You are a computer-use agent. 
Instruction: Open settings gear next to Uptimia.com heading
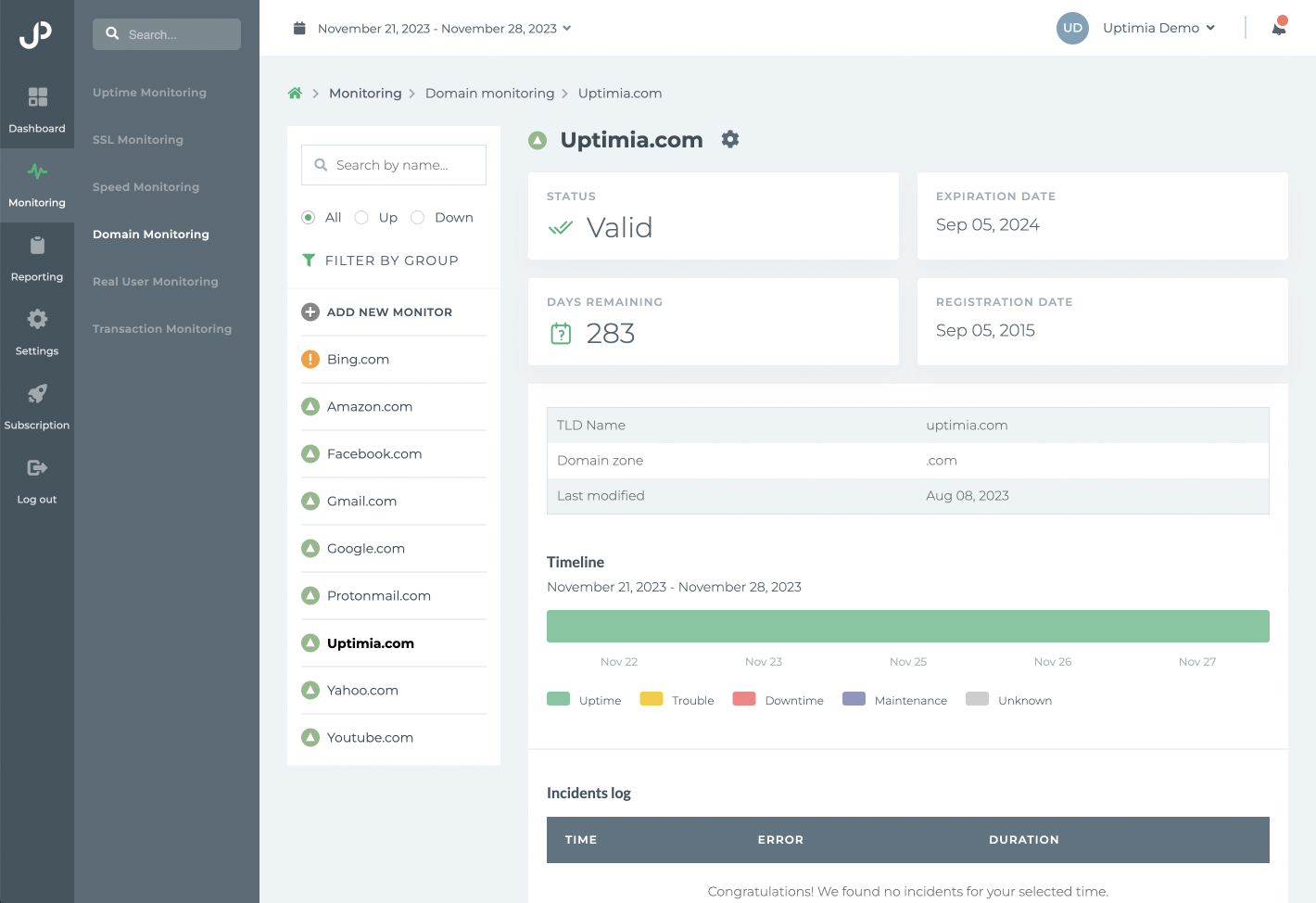point(730,139)
